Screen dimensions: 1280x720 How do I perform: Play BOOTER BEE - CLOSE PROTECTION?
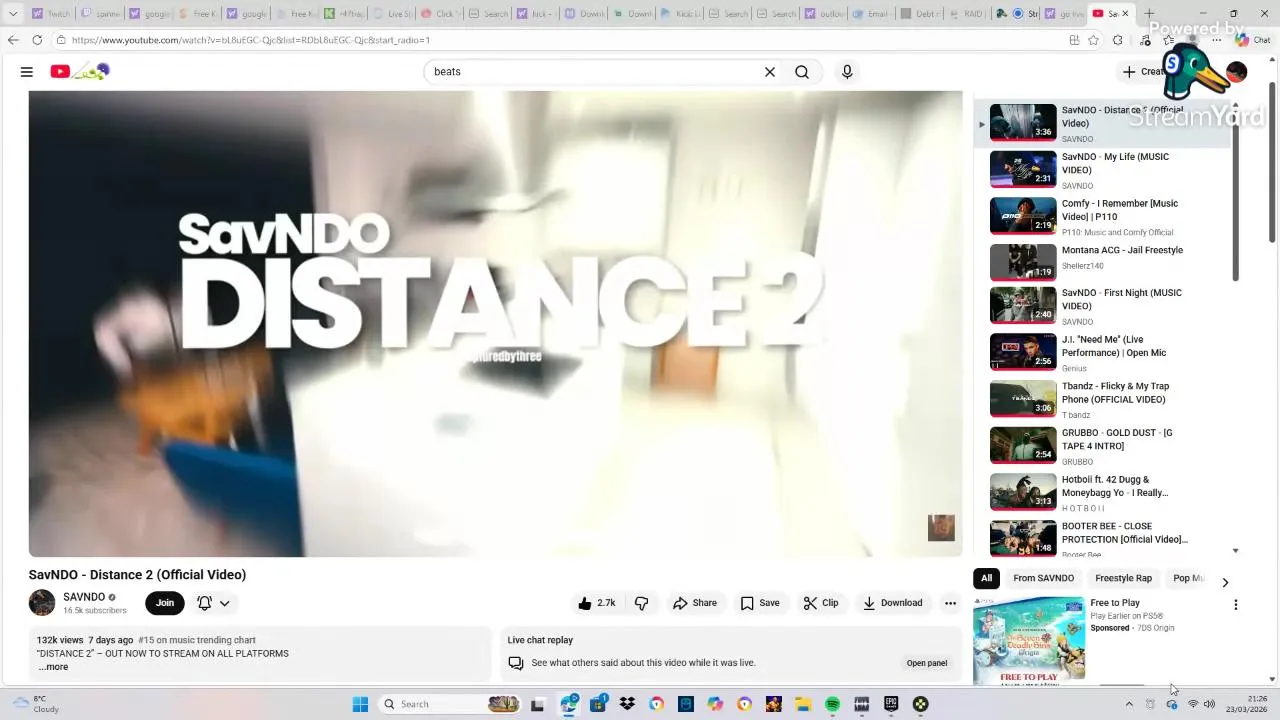pos(1103,539)
